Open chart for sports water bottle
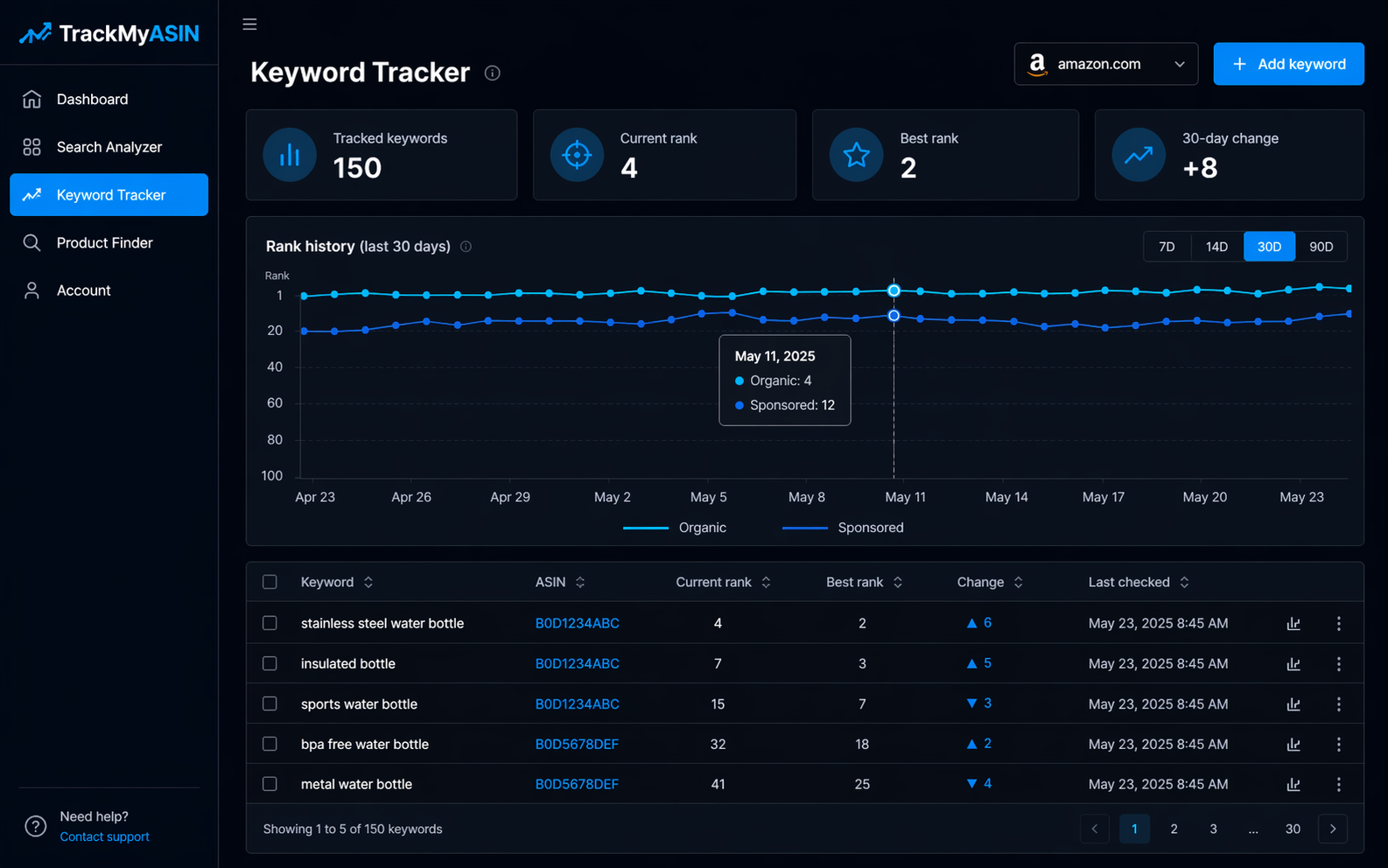The height and width of the screenshot is (868, 1388). 1293,704
